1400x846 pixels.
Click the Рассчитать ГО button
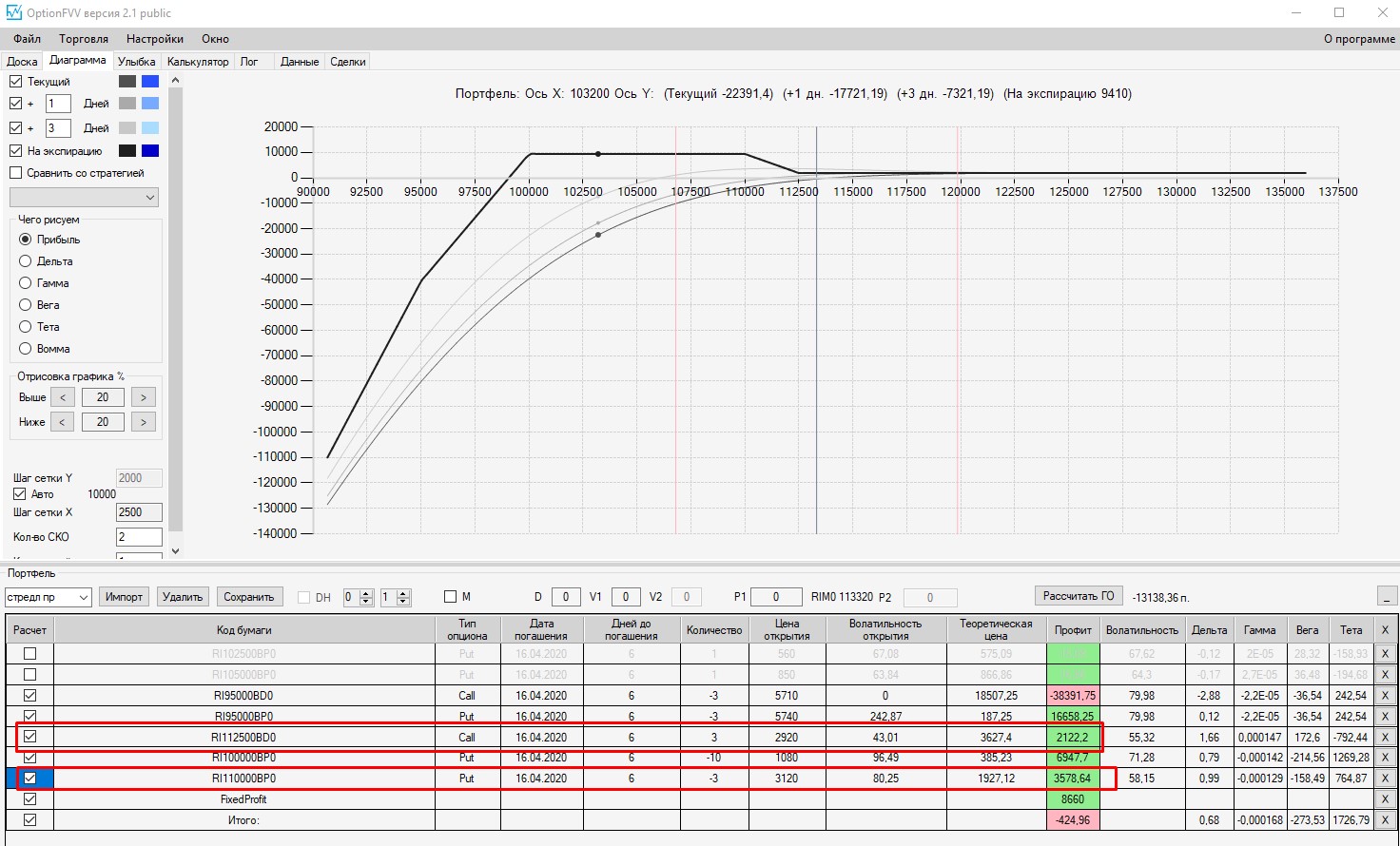1079,596
